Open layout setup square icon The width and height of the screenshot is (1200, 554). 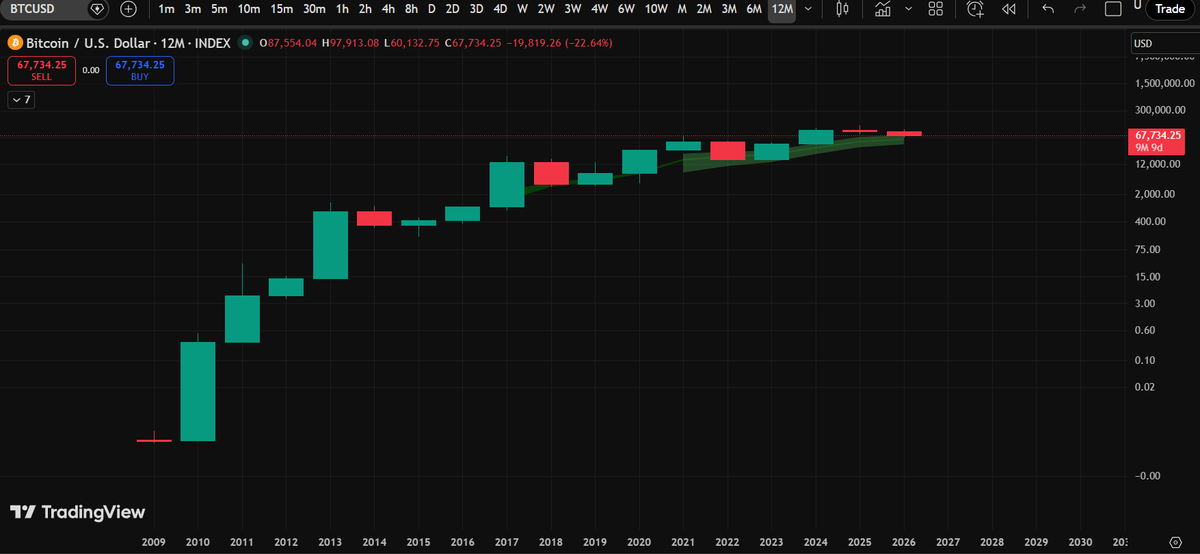tap(1113, 9)
